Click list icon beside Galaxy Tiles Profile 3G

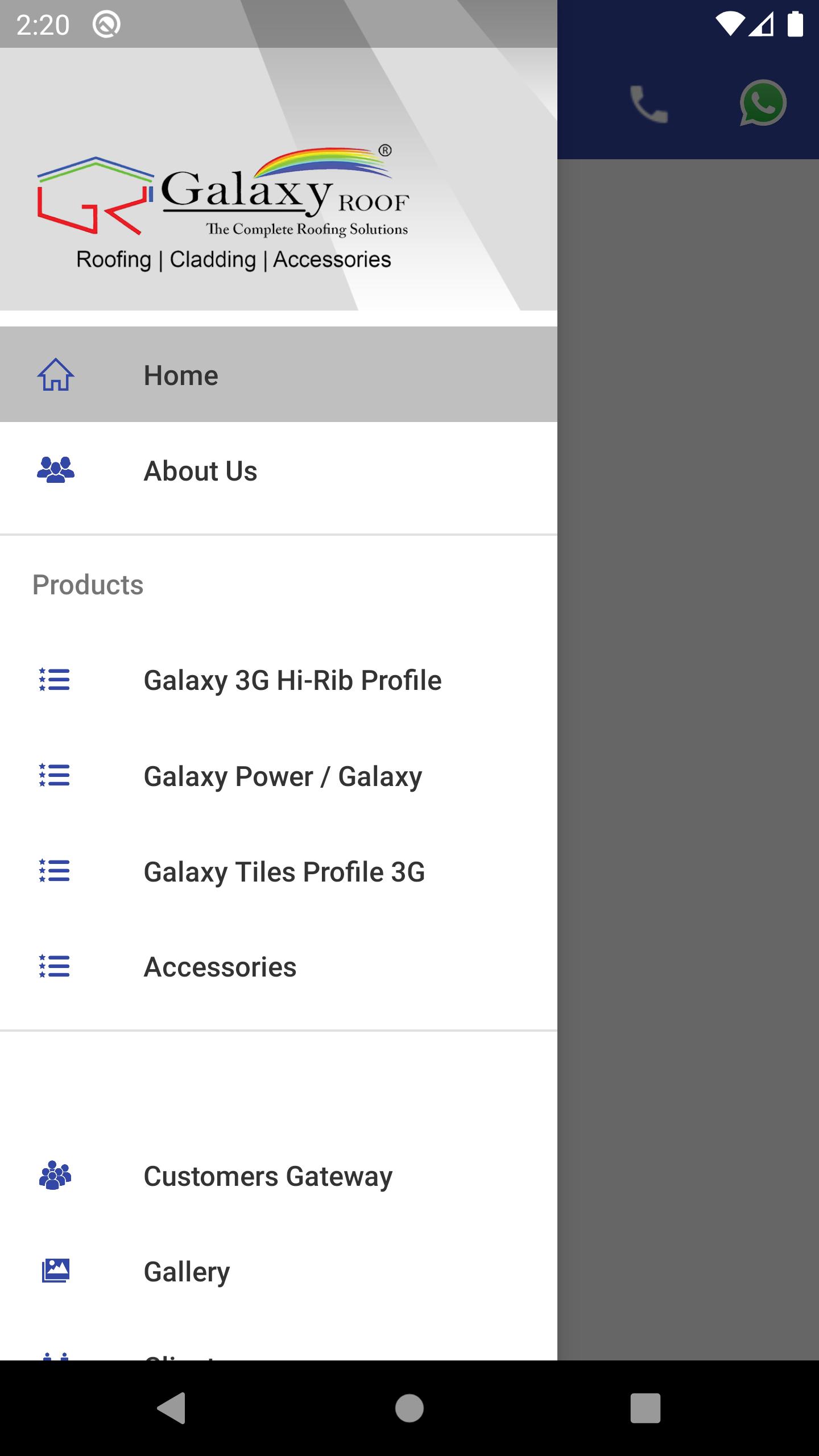[55, 871]
